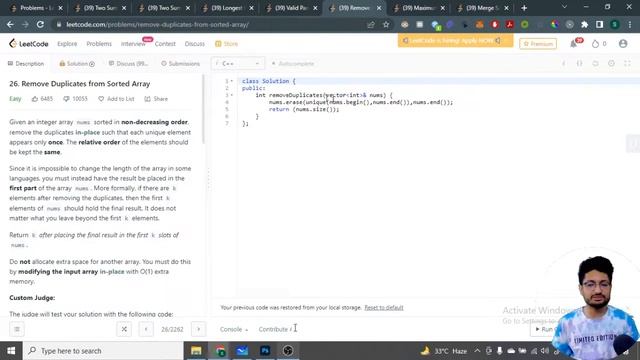This screenshot has width=640, height=360.
Task: Expand the Console panel
Action: click(233, 329)
